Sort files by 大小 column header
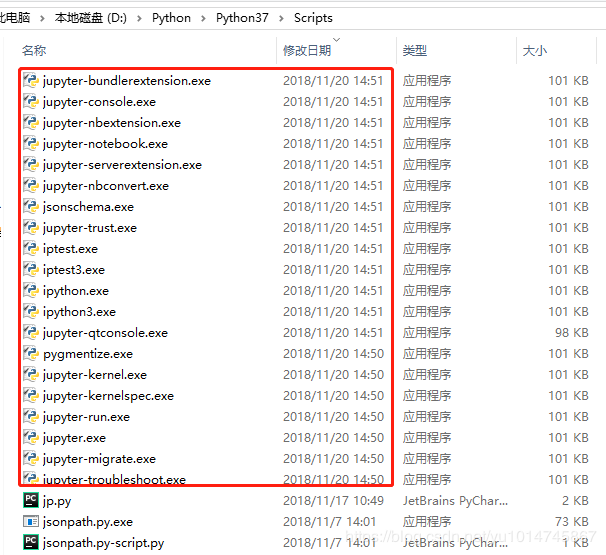The image size is (606, 555). [535, 50]
